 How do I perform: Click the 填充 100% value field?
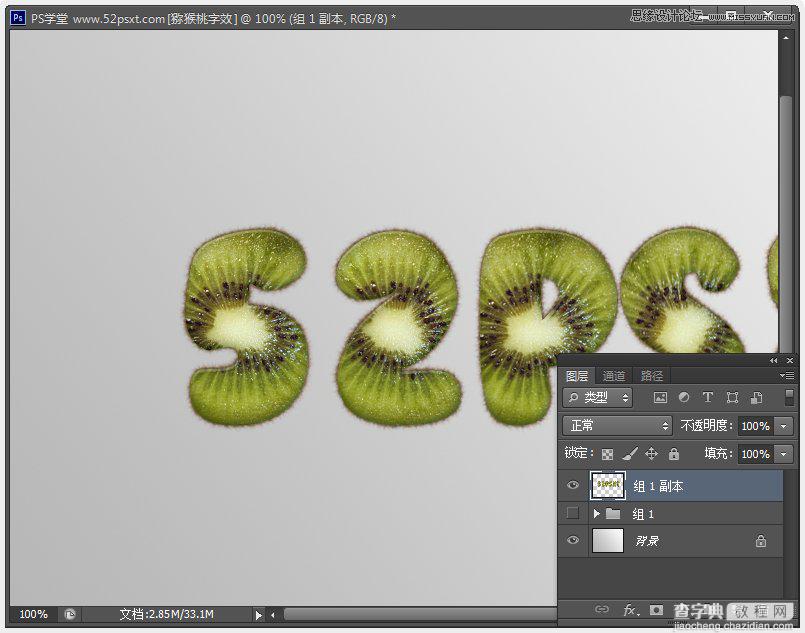(x=756, y=454)
